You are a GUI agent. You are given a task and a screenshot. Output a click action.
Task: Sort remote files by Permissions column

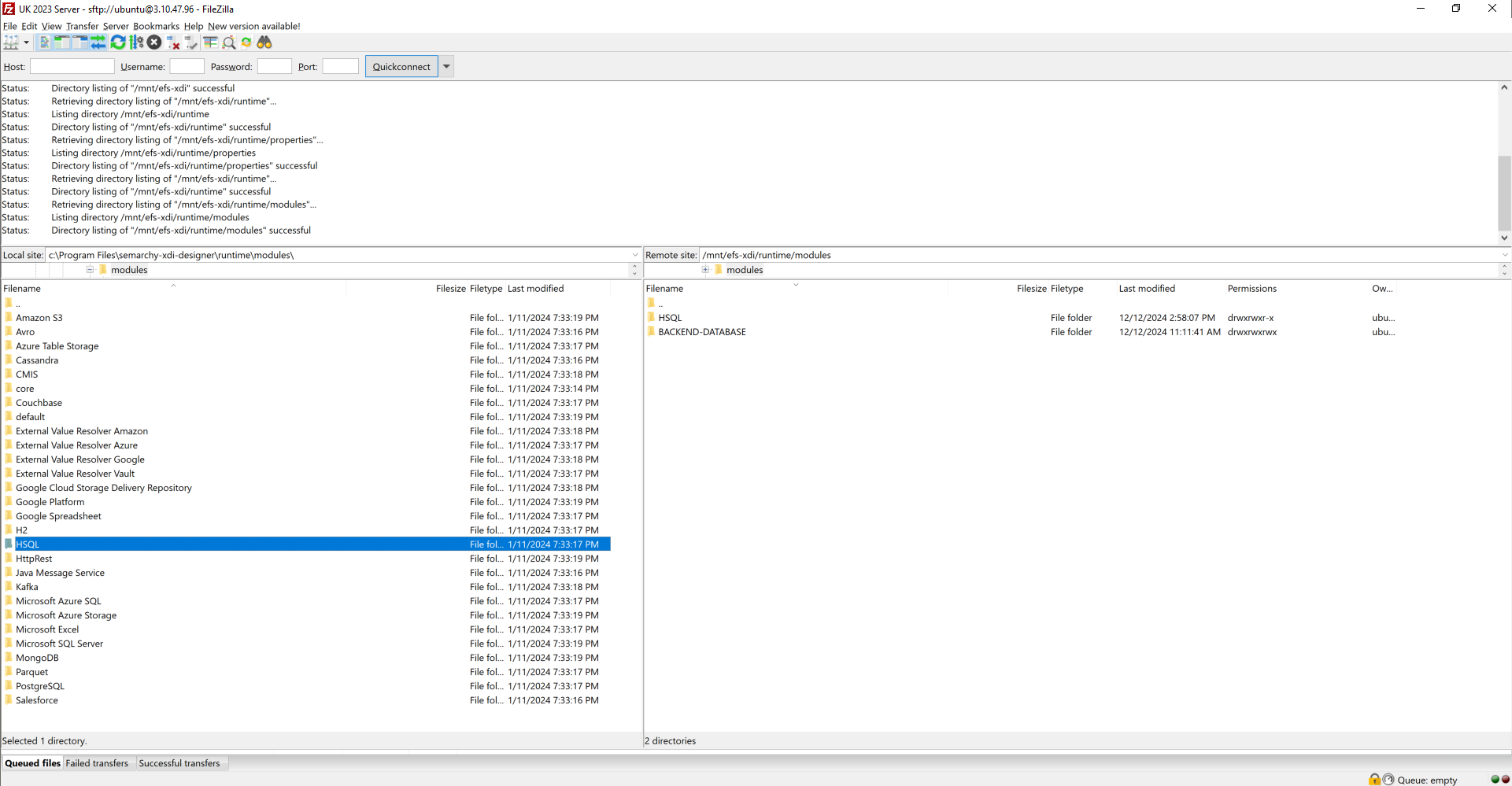click(1252, 289)
